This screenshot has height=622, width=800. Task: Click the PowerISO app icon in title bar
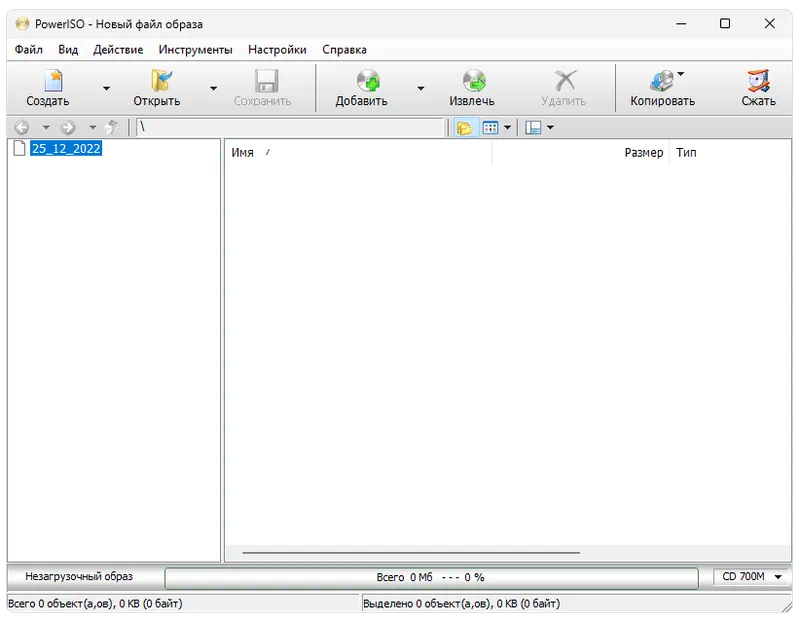pyautogui.click(x=22, y=23)
